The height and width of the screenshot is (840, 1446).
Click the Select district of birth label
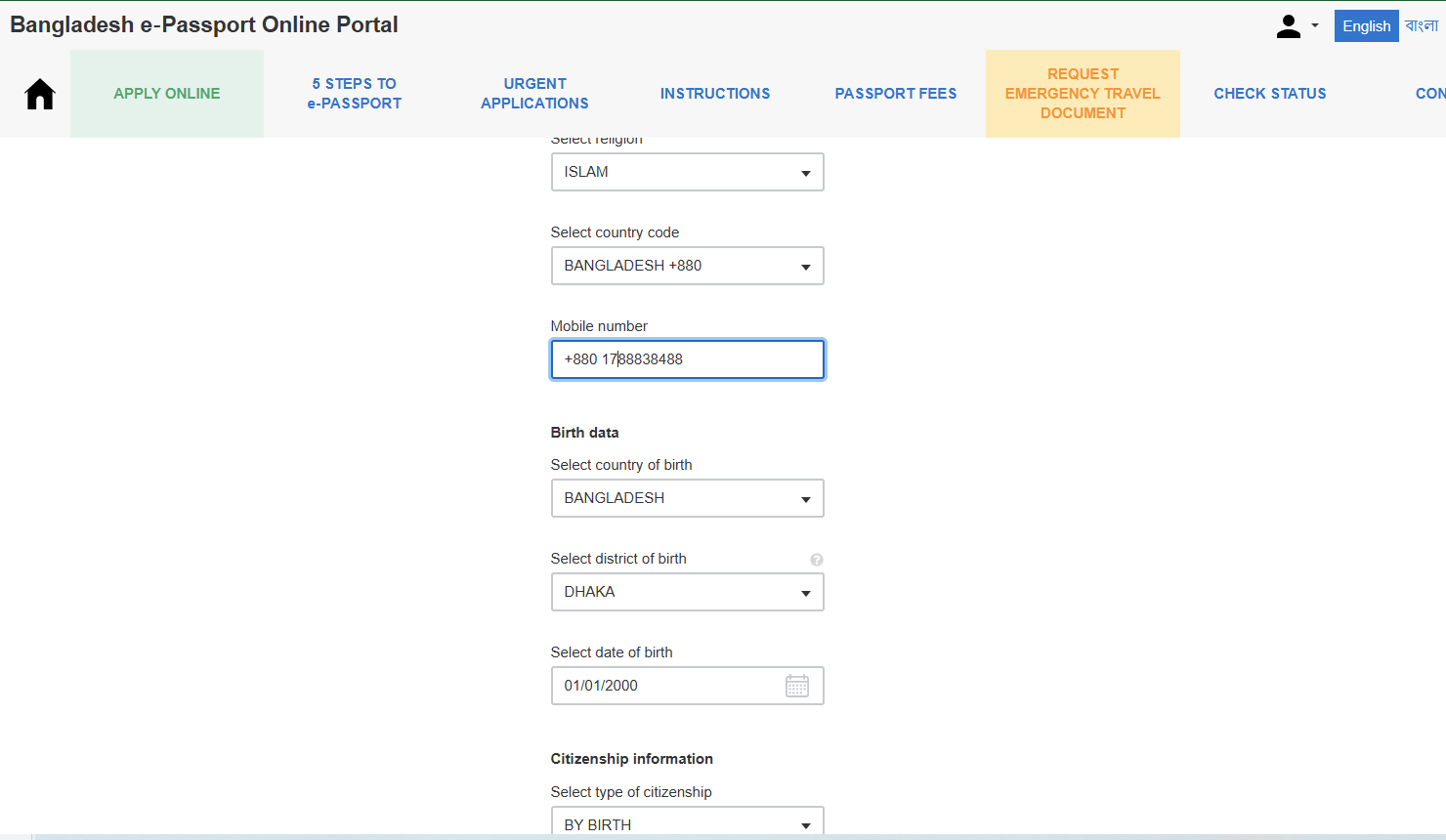coord(618,559)
